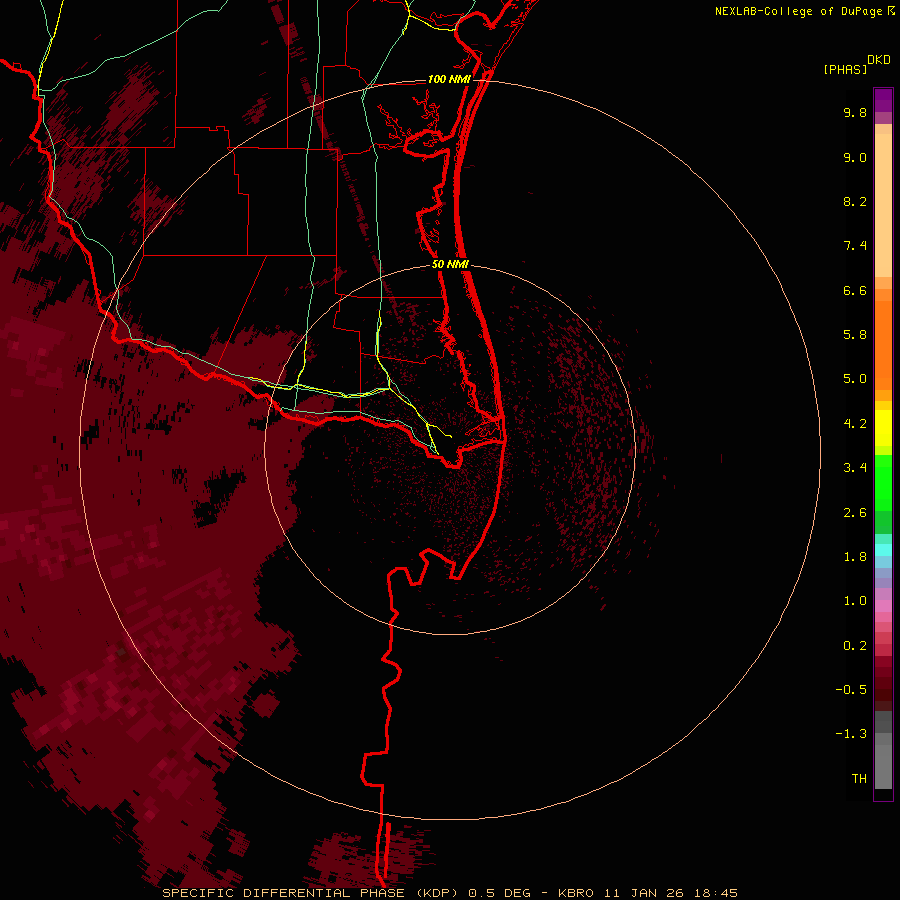
Task: Click the 6.6 legend value
Action: click(855, 290)
